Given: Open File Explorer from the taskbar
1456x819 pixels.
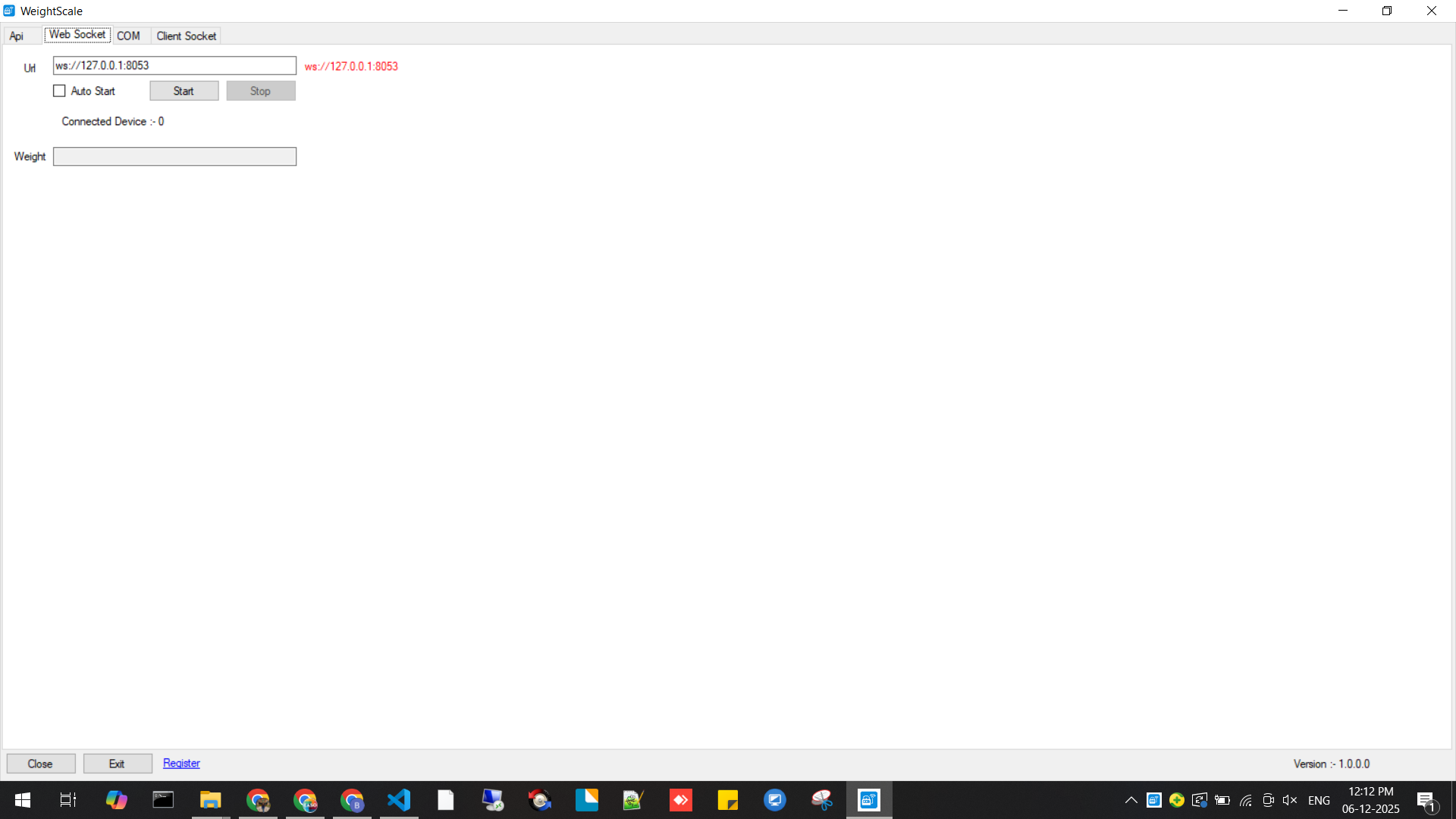Looking at the screenshot, I should point(210,800).
